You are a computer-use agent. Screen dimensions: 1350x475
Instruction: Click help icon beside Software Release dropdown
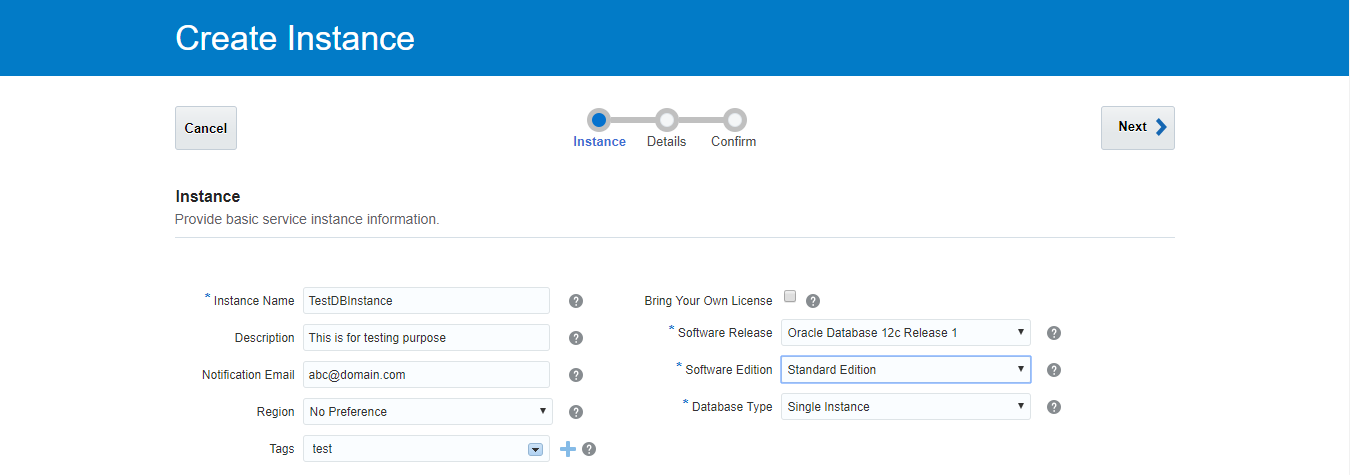pyautogui.click(x=1054, y=333)
